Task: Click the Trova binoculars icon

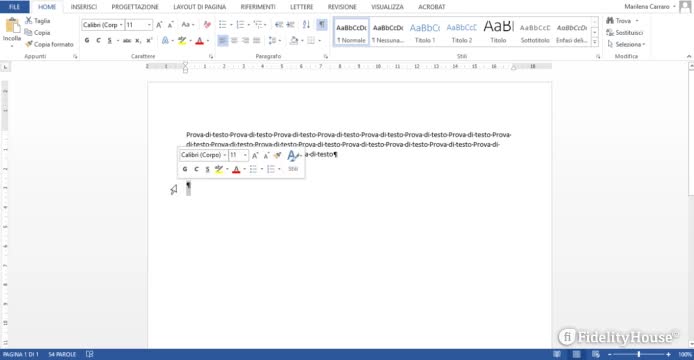Action: click(610, 21)
